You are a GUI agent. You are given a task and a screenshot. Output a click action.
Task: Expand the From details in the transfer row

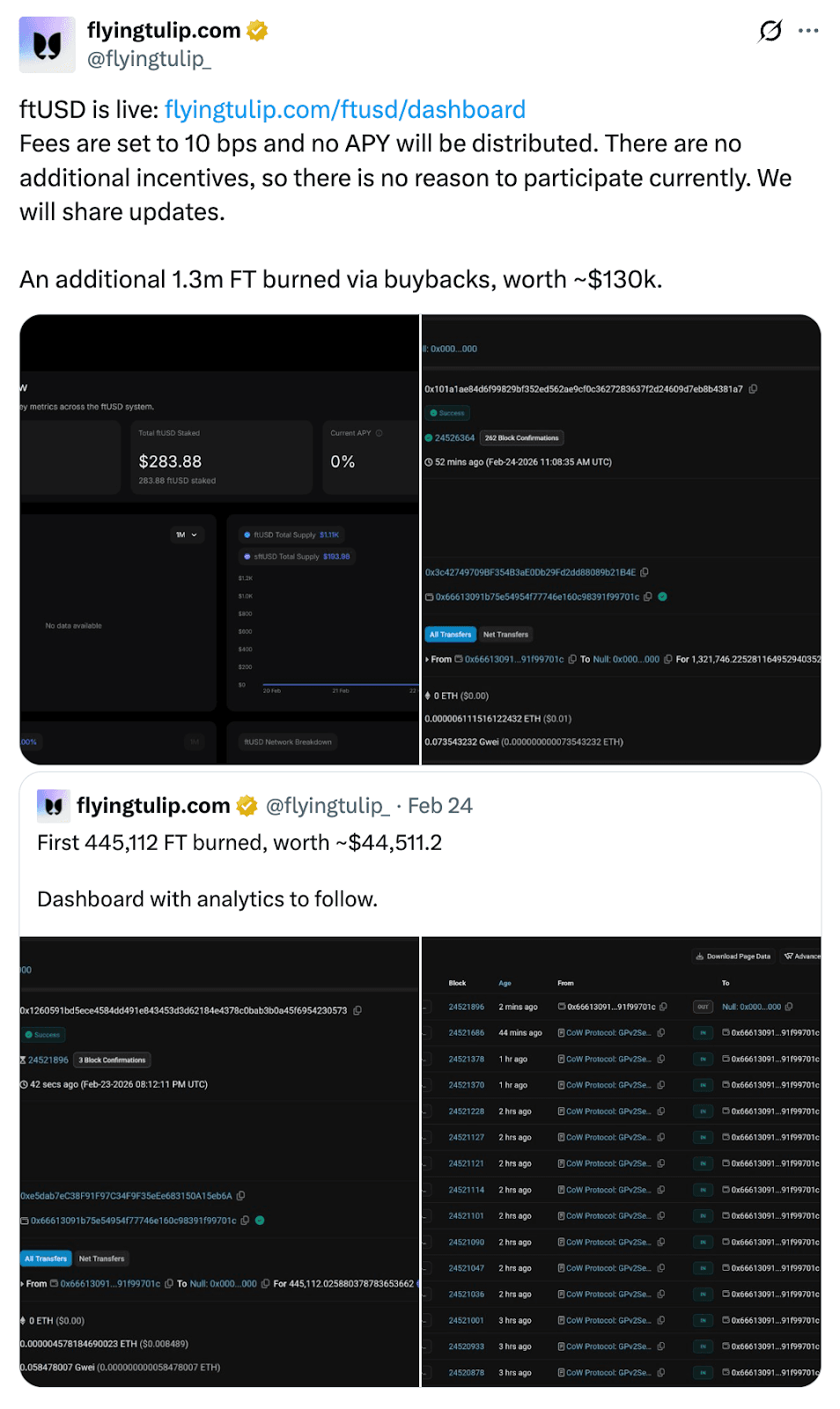(x=427, y=659)
